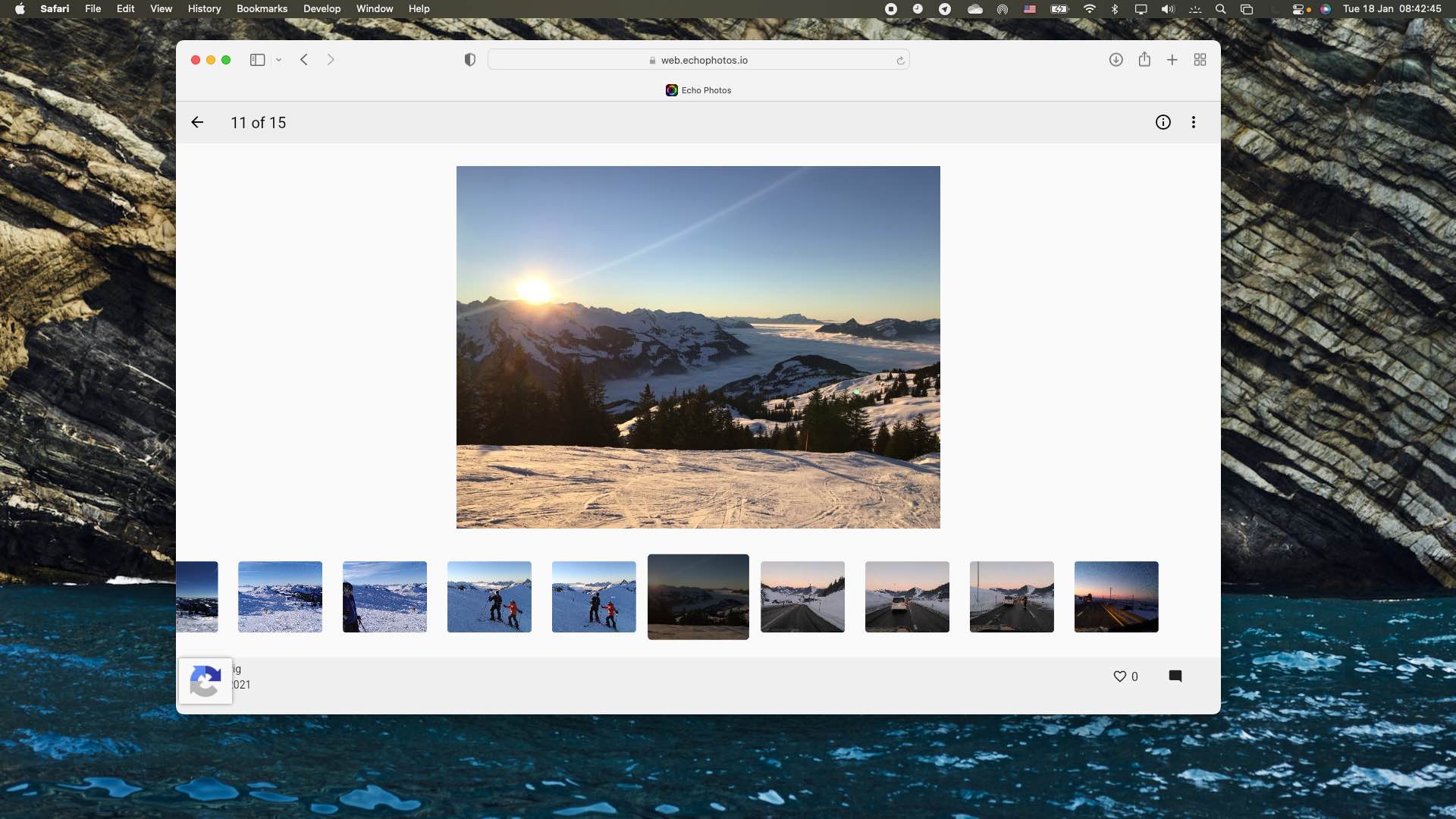Open the three-dot more options menu

pos(1194,122)
